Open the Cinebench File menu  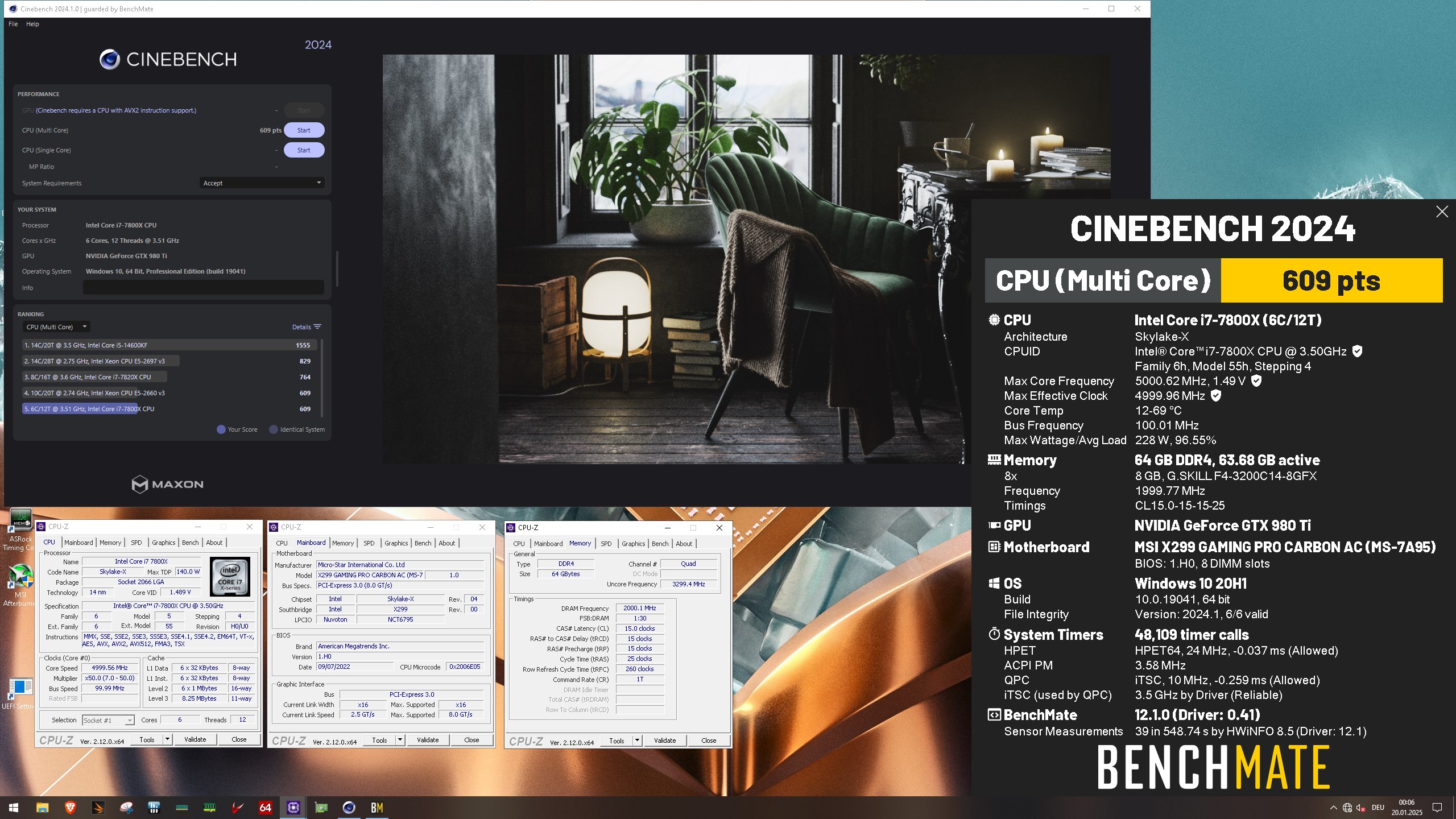tap(13, 24)
